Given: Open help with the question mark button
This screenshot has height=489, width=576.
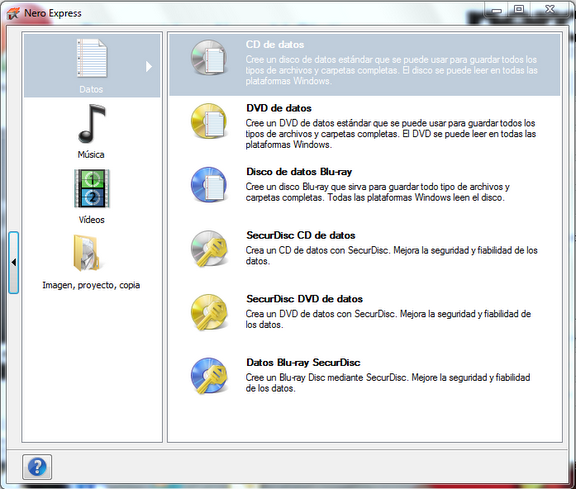Looking at the screenshot, I should (37, 467).
